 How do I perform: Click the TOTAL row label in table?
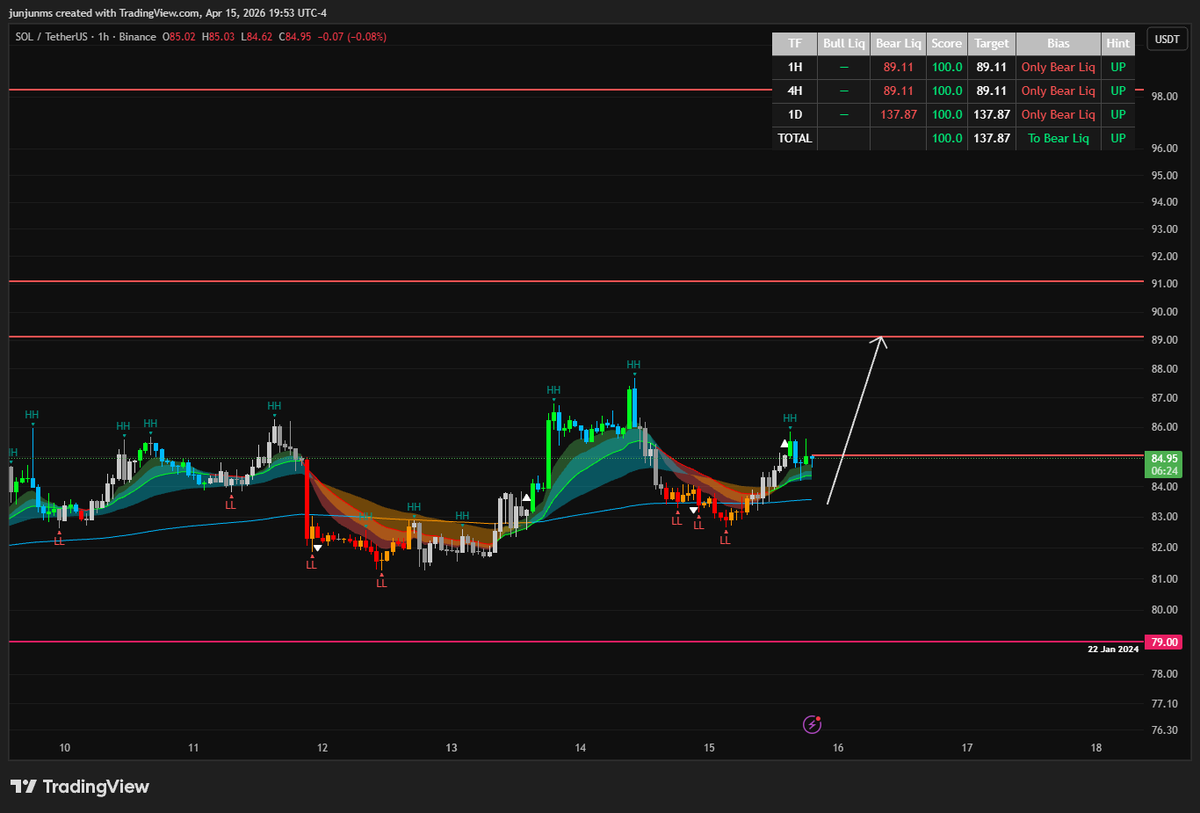pos(794,138)
